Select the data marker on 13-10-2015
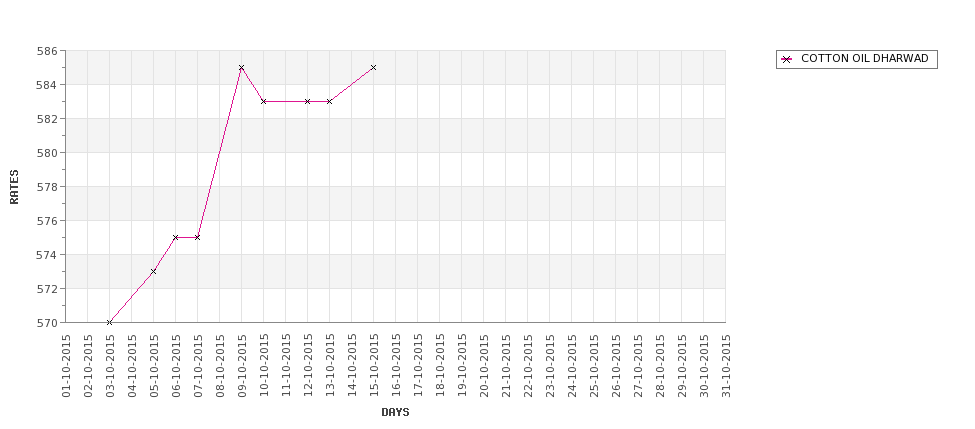 pyautogui.click(x=330, y=101)
